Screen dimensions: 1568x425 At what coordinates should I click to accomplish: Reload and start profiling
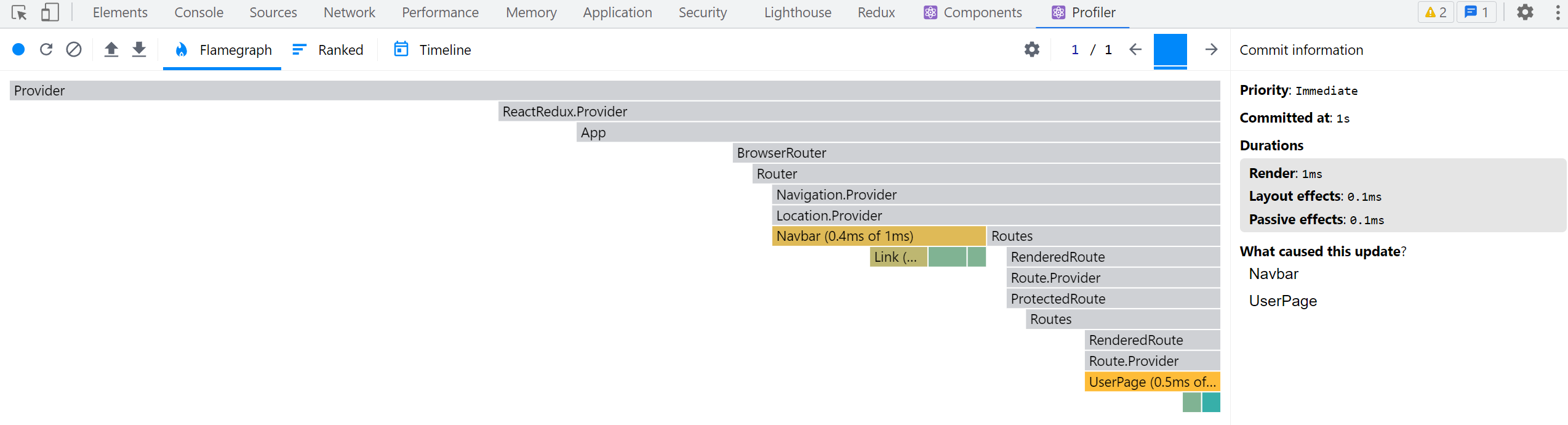[46, 49]
